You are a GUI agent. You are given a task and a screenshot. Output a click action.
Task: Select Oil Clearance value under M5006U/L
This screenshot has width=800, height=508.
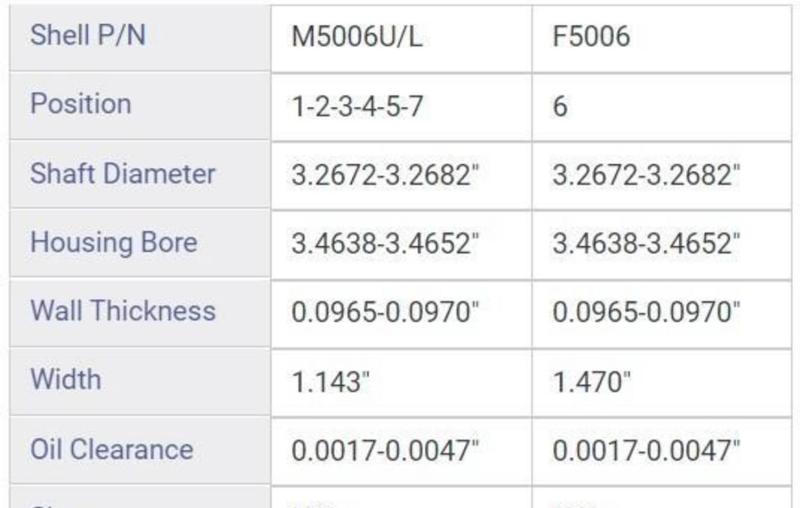tap(386, 450)
